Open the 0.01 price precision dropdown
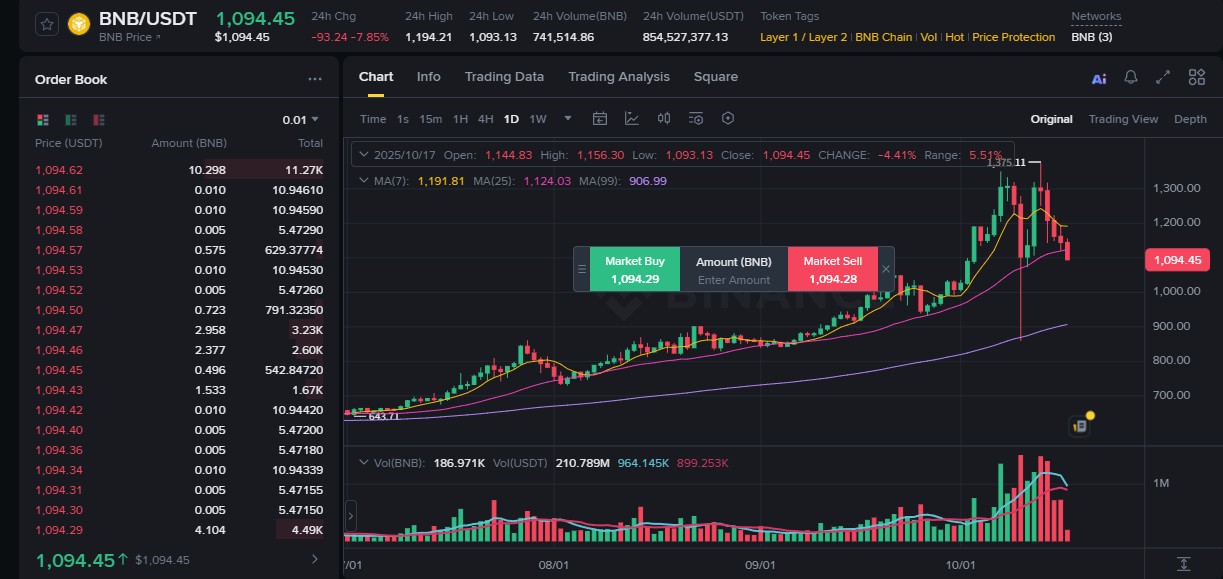Screen dimensions: 1223x579 pos(300,120)
